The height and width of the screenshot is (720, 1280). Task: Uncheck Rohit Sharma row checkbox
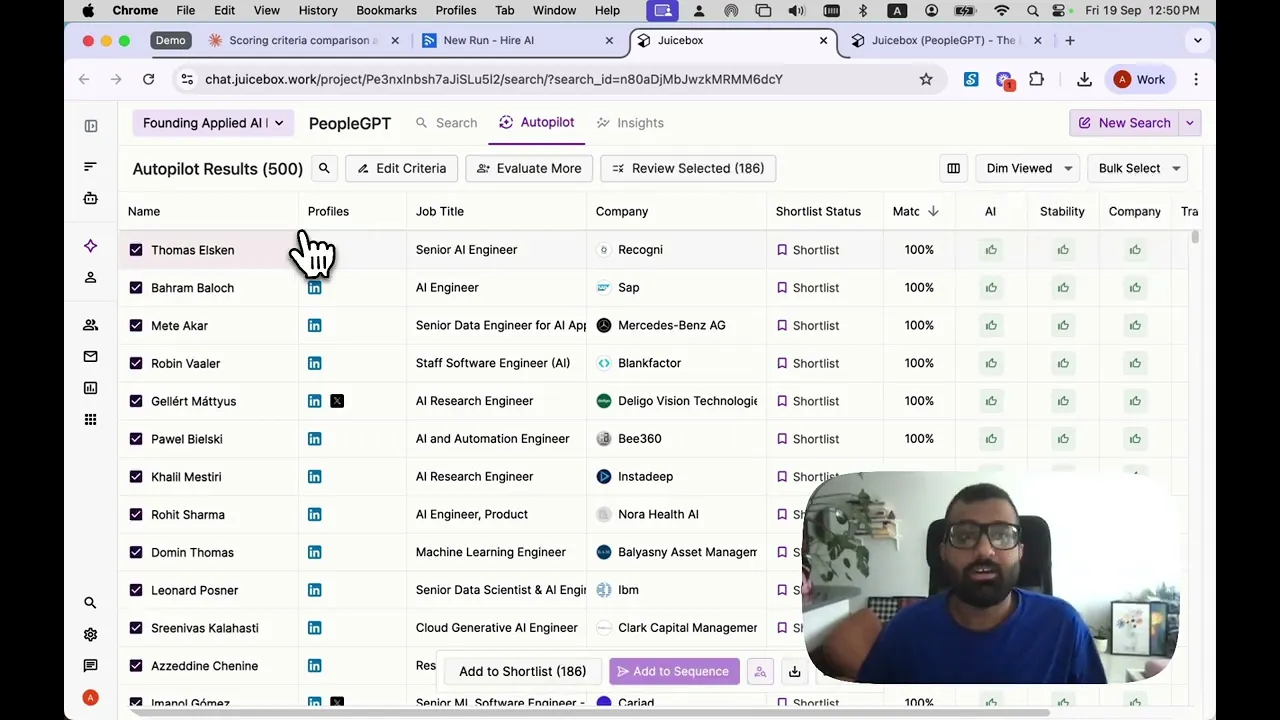pos(136,514)
